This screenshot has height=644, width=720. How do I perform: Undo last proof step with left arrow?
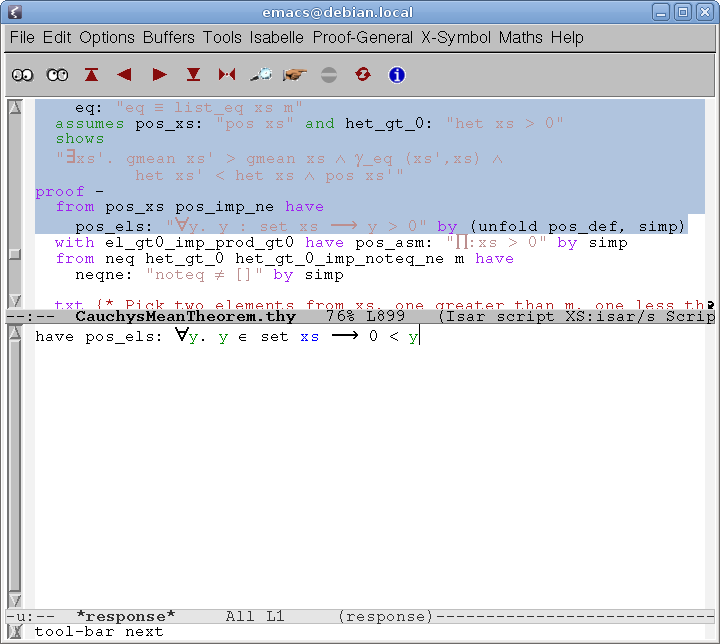[125, 75]
